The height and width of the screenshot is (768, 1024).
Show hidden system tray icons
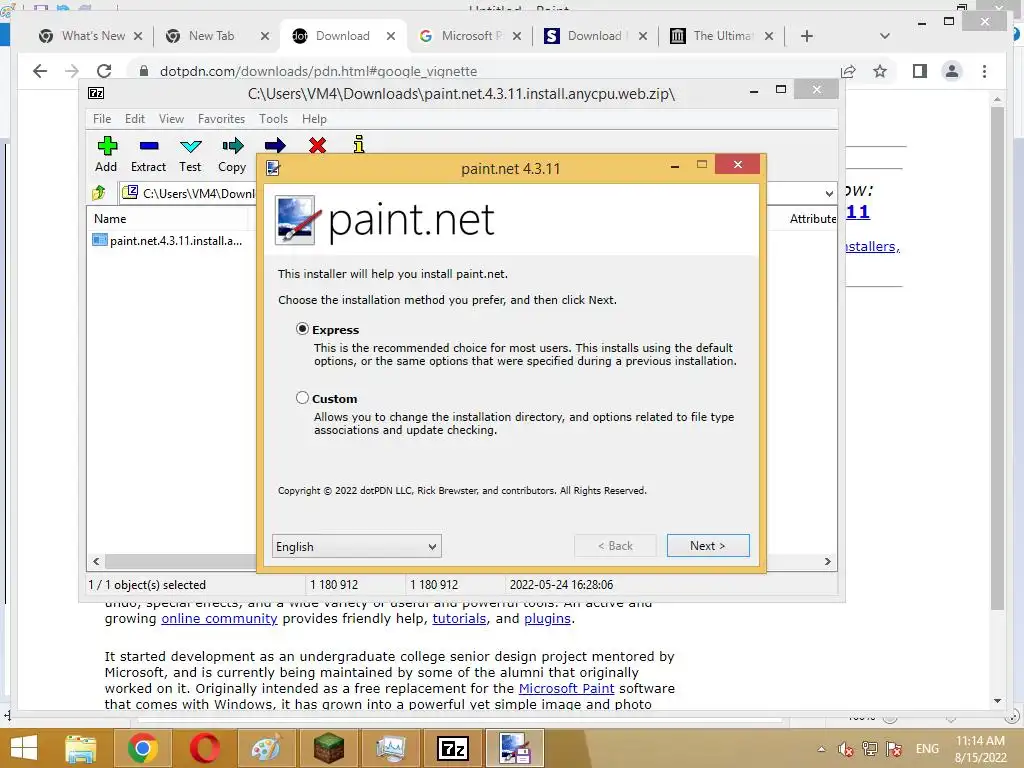click(x=821, y=749)
